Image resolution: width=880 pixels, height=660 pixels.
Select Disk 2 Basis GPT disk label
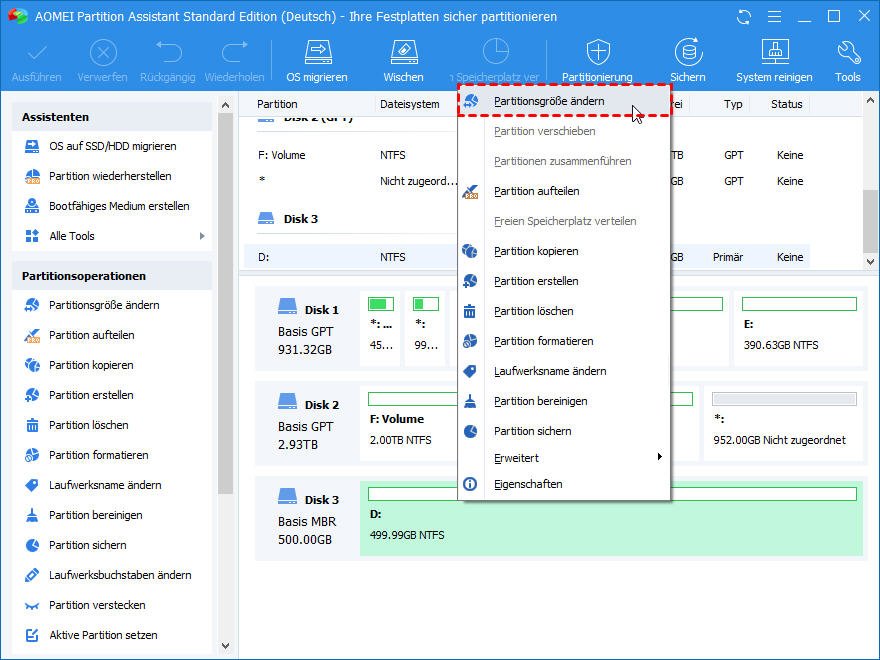[308, 424]
